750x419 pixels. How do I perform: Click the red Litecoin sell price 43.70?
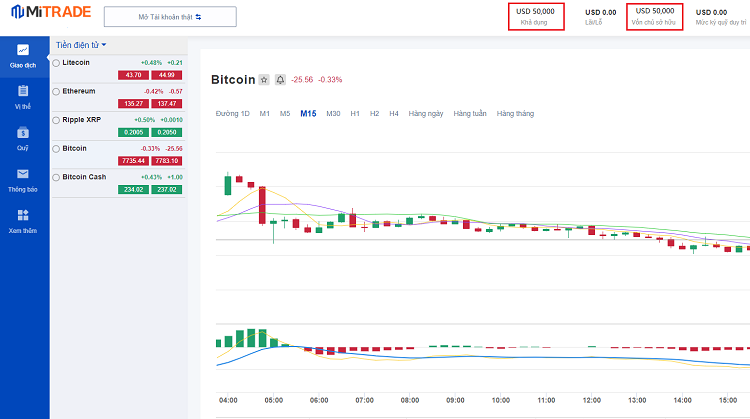point(133,75)
